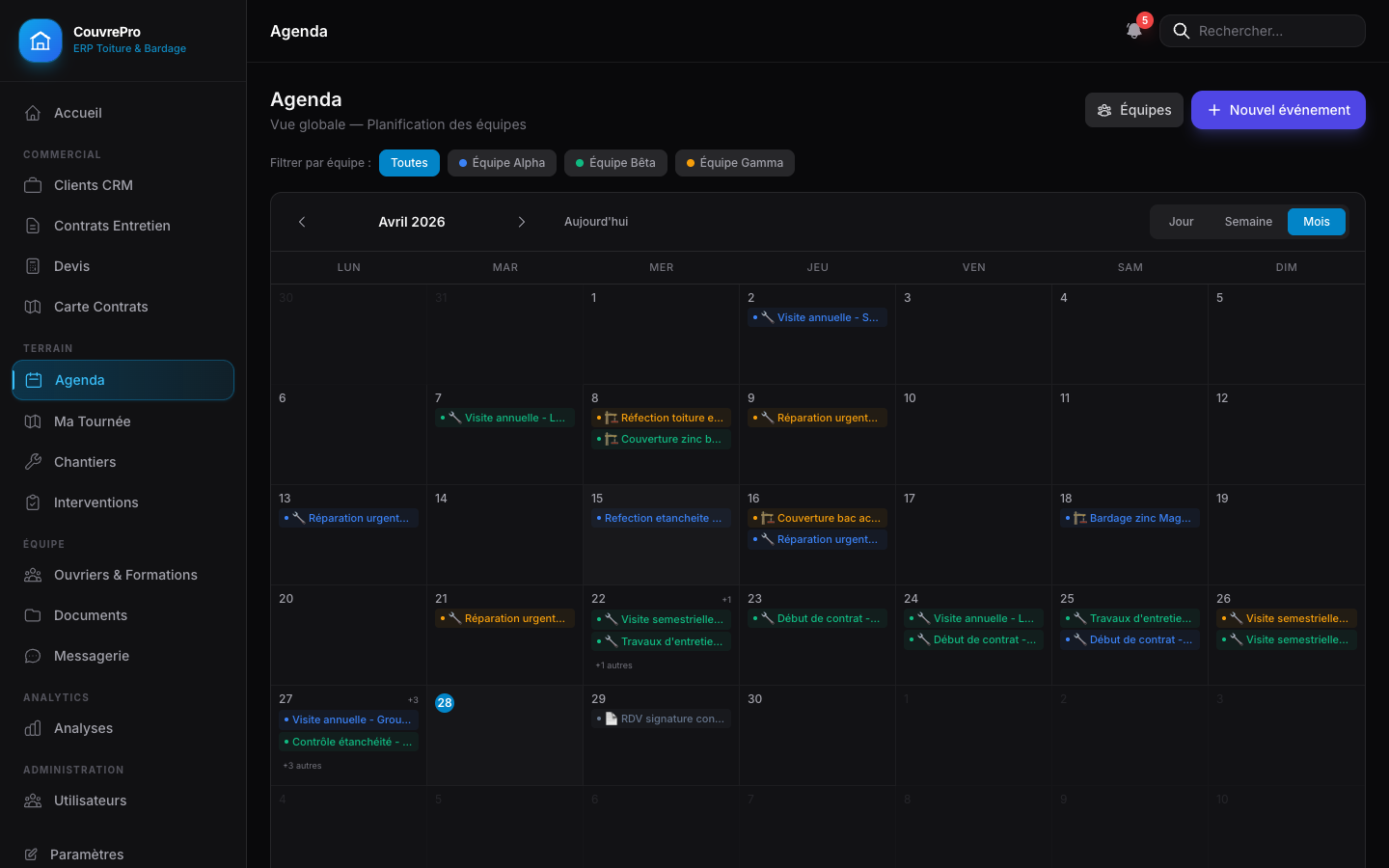This screenshot has width=1389, height=868.
Task: Expand '+1 autres' events on April 22
Action: [x=614, y=665]
